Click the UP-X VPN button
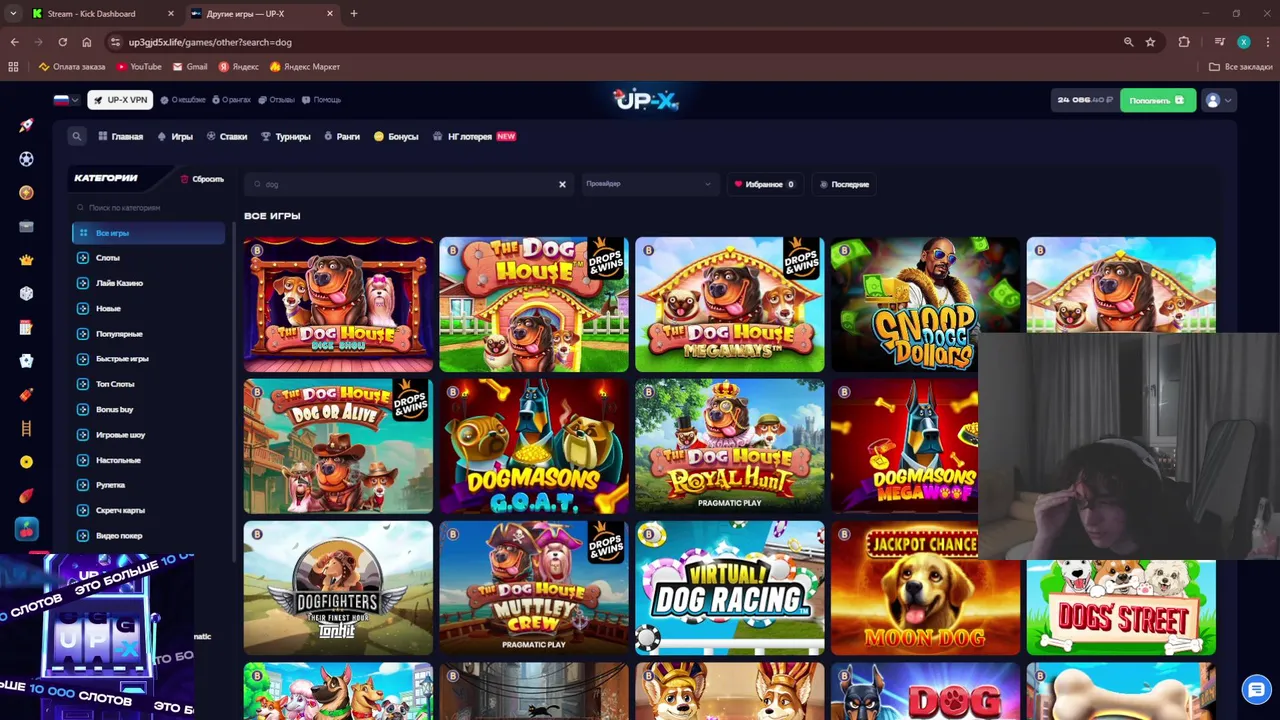The height and width of the screenshot is (720, 1280). coord(120,100)
